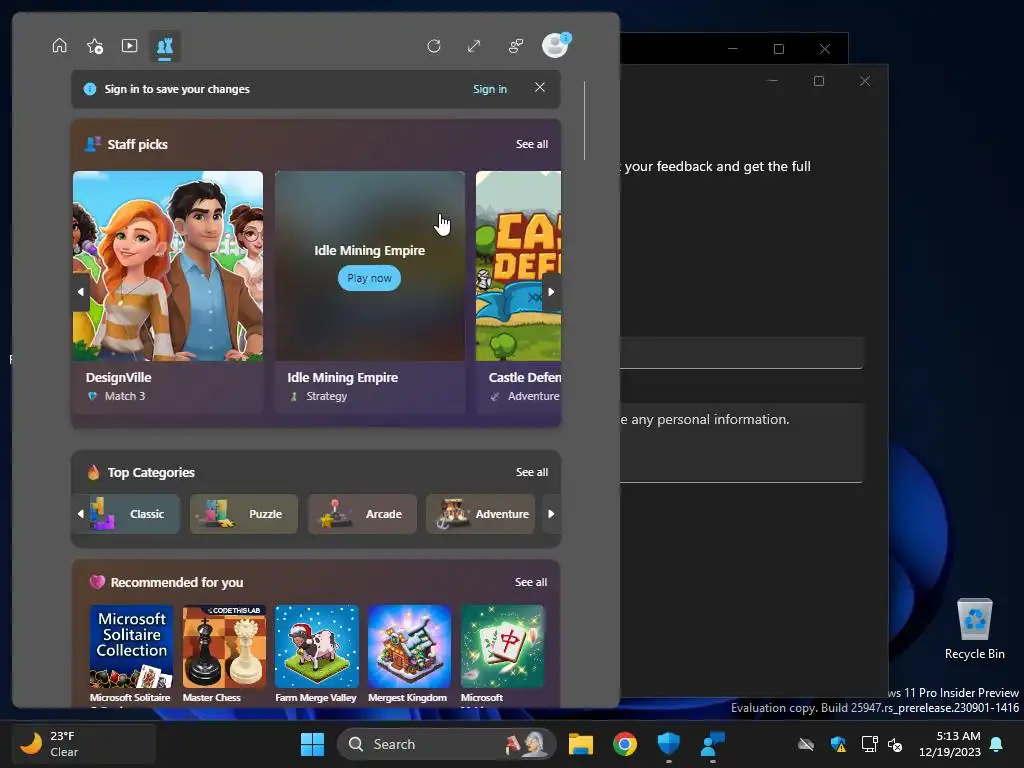Open the profile avatar menu
The image size is (1024, 768).
coord(556,45)
